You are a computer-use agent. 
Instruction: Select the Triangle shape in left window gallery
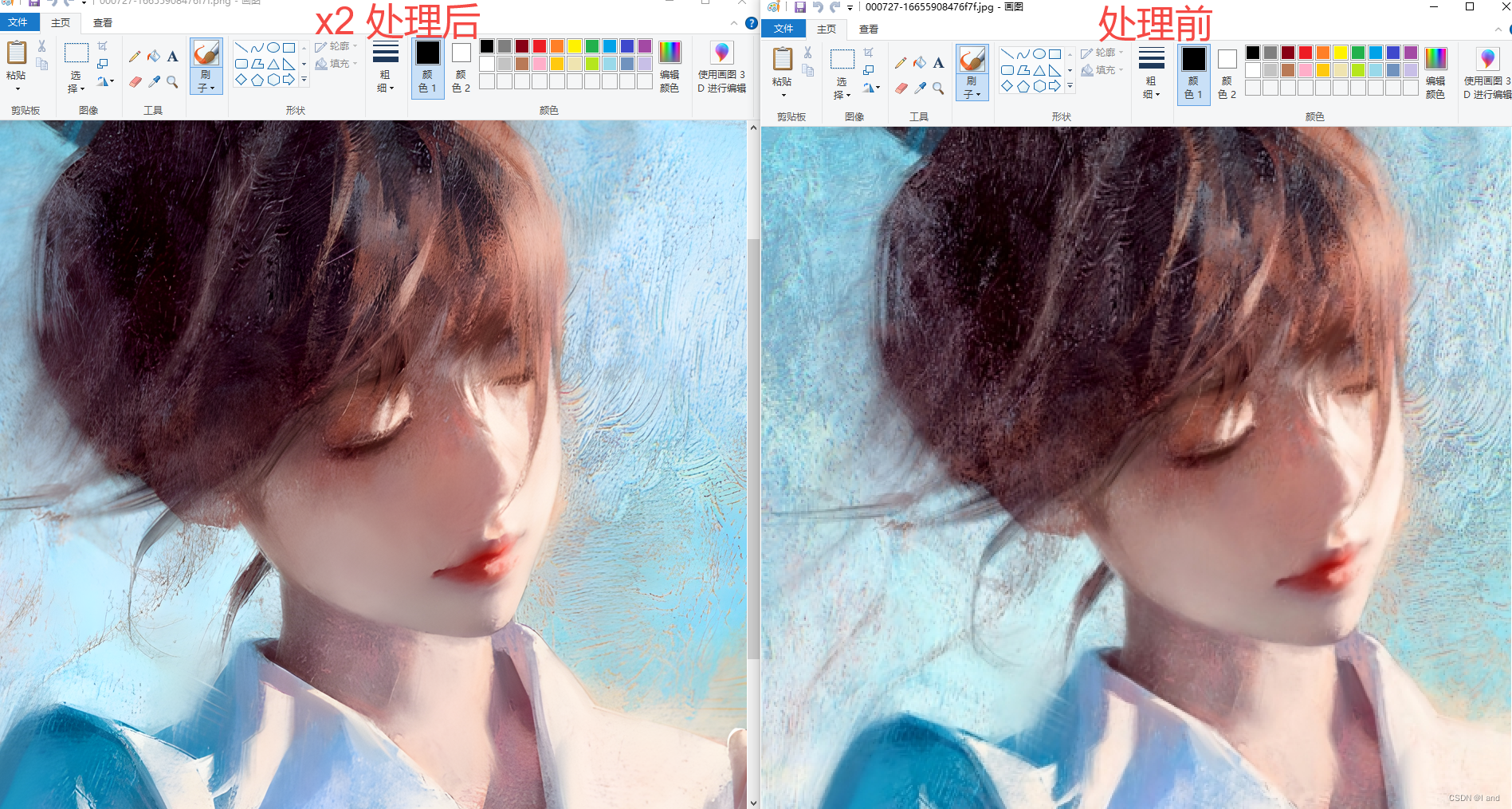pyautogui.click(x=273, y=64)
